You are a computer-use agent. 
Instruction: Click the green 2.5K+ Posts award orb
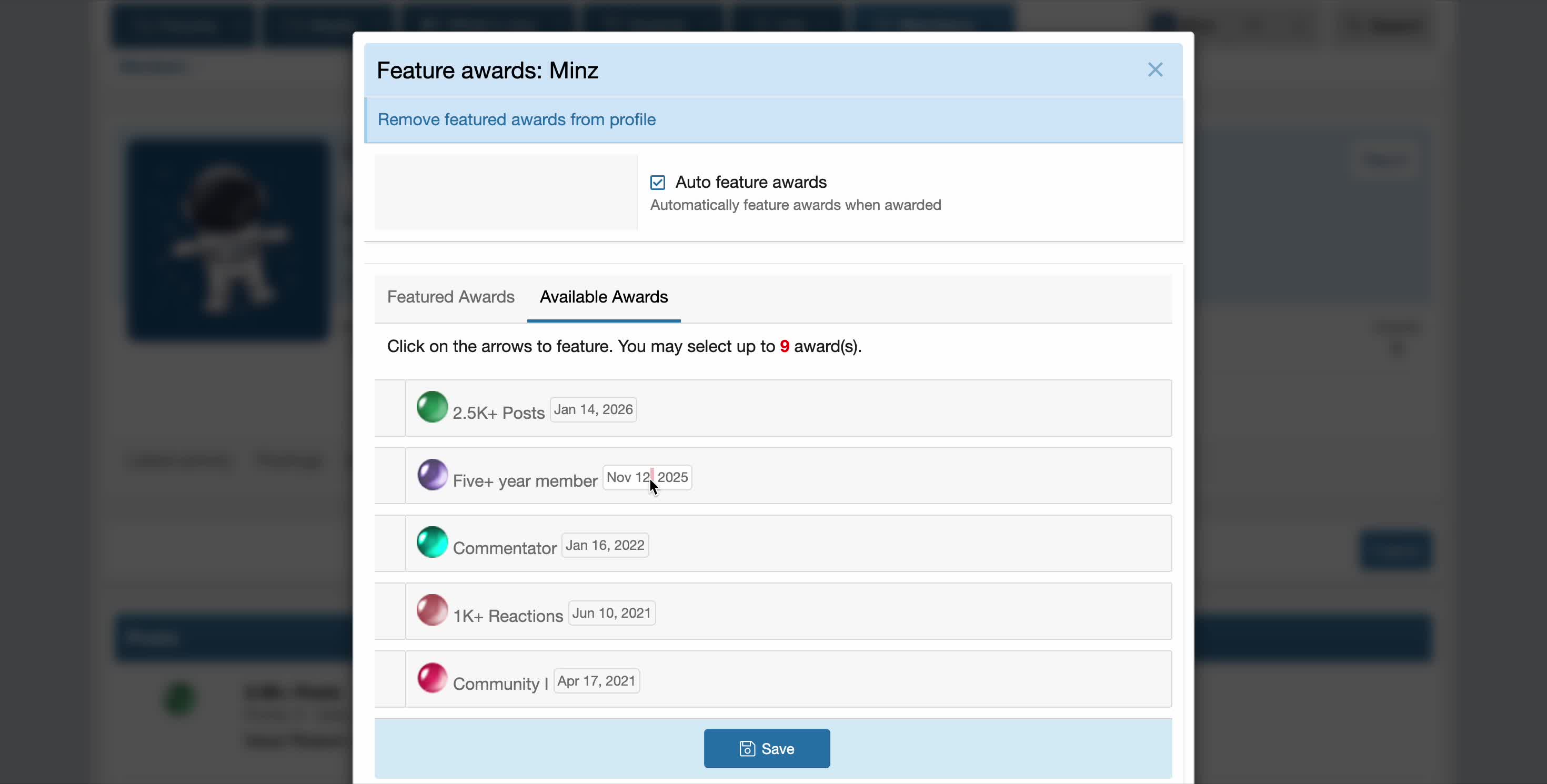(x=432, y=407)
